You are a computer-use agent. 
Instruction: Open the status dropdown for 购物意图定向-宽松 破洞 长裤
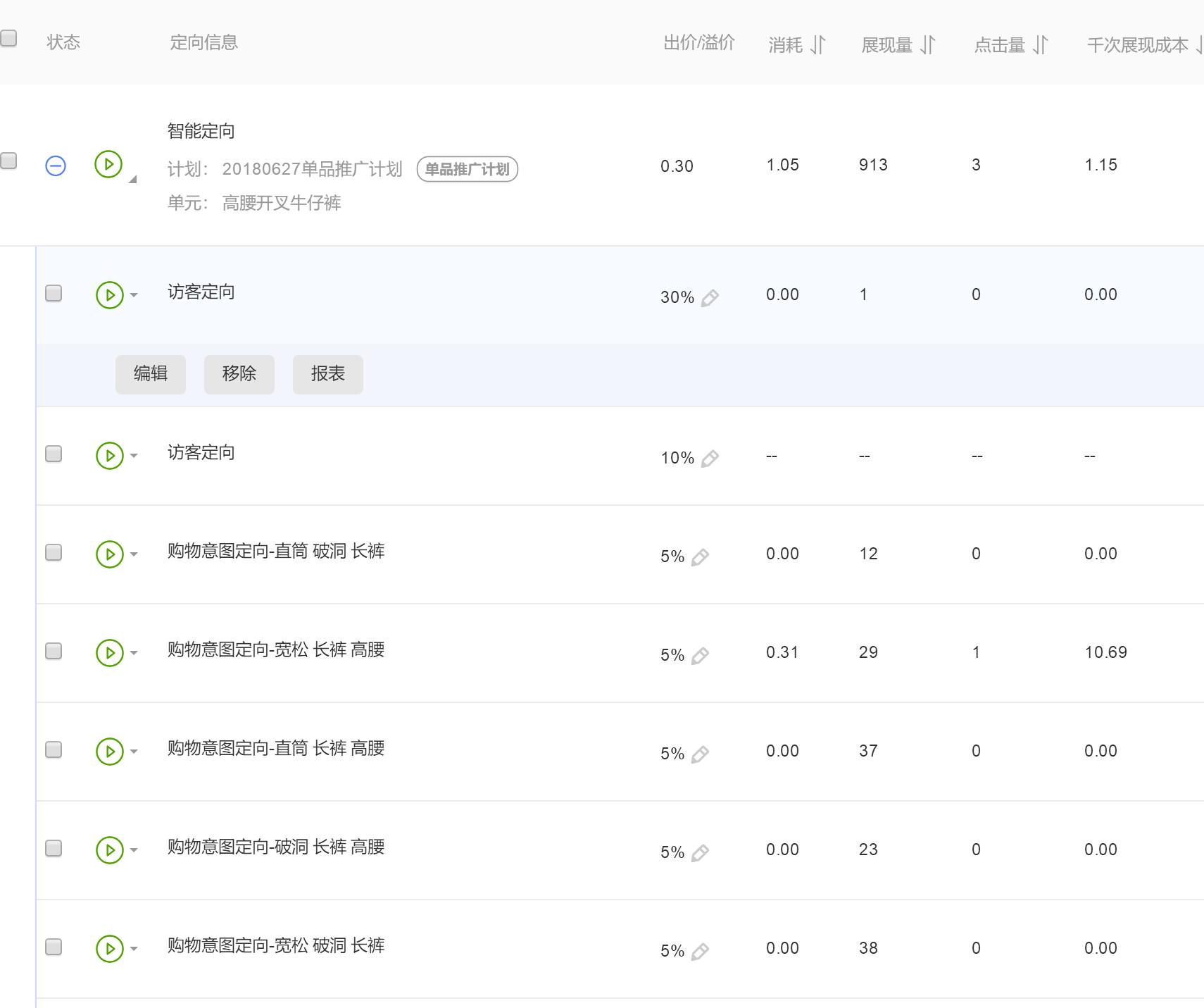[134, 949]
